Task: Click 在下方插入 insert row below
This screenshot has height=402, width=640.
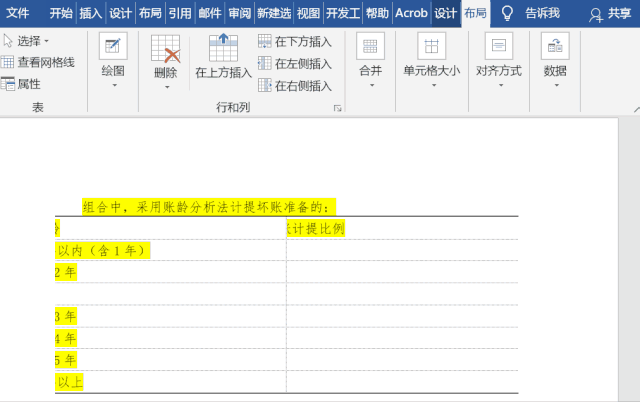Action: 295,42
